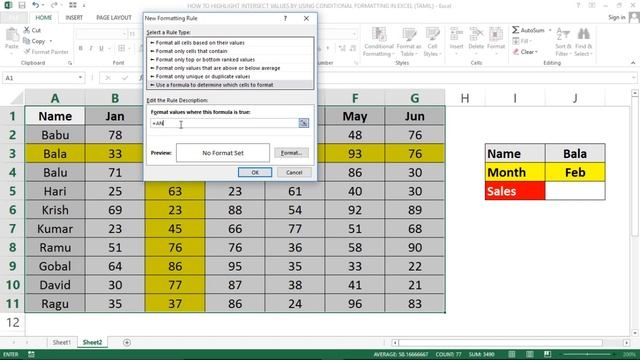Switch to Sheet1 tab
This screenshot has width=640, height=360.
[x=61, y=342]
